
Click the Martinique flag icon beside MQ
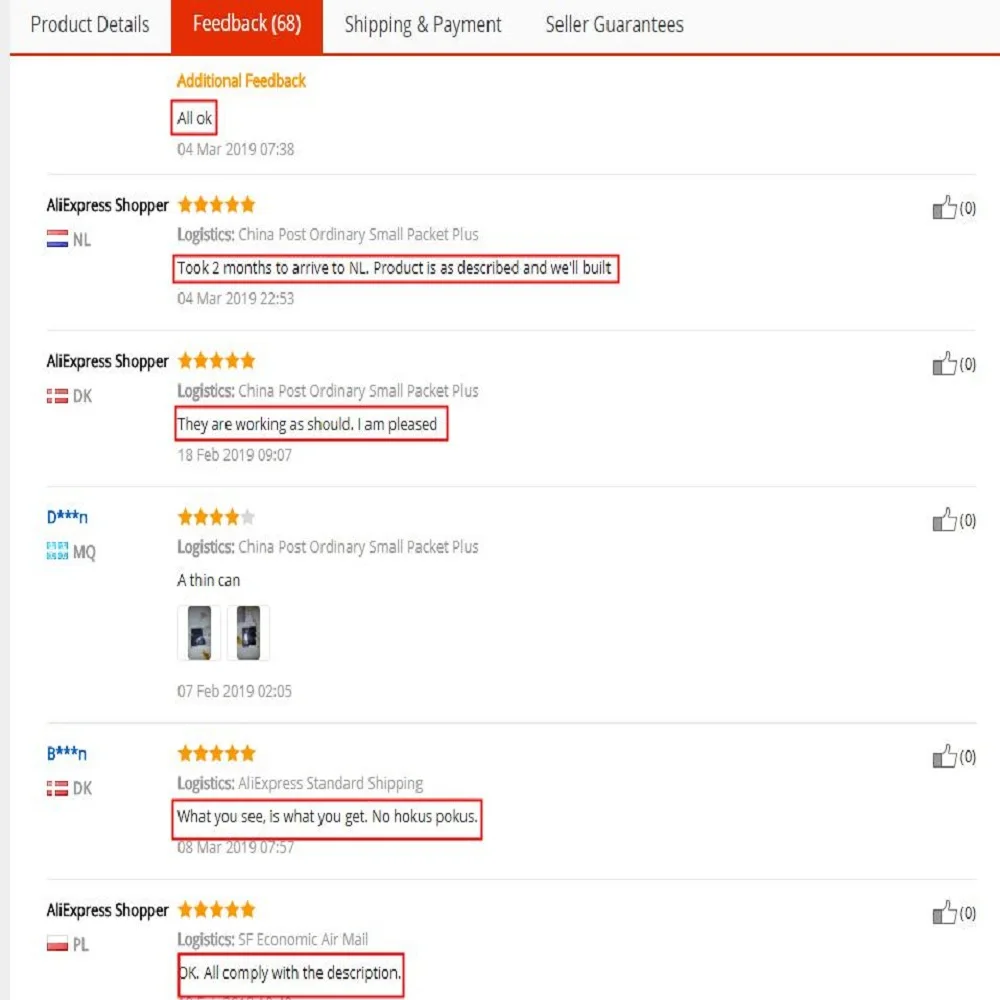click(57, 551)
